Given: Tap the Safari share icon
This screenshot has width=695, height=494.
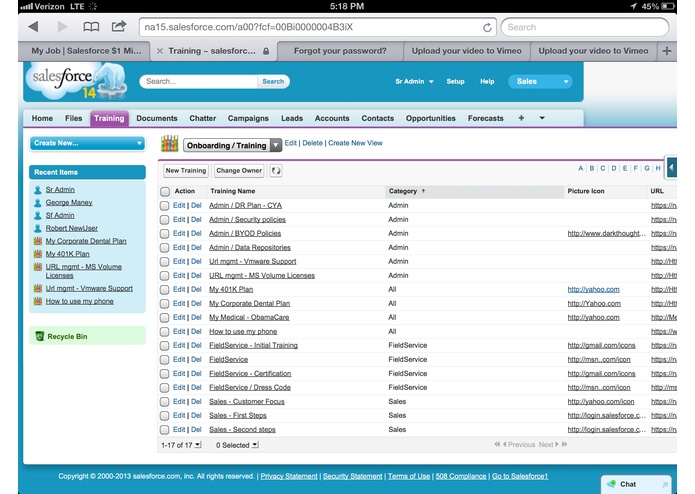Looking at the screenshot, I should coord(118,26).
